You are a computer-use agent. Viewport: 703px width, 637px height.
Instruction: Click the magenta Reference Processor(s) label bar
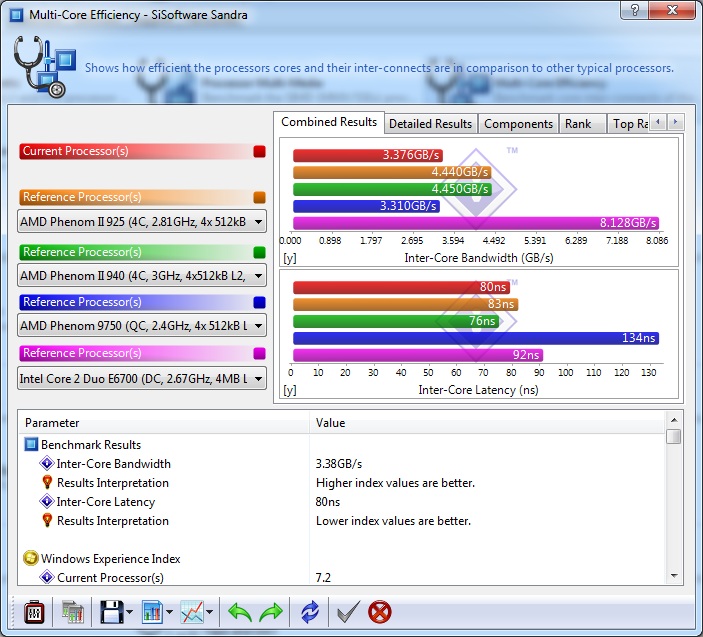136,353
